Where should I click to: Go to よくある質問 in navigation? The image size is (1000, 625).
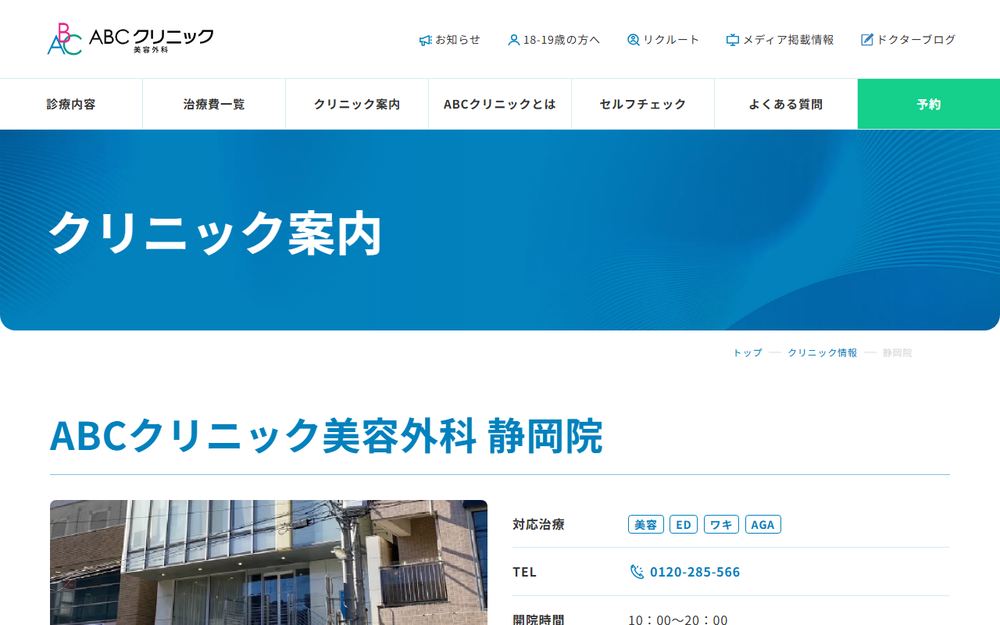tap(785, 104)
